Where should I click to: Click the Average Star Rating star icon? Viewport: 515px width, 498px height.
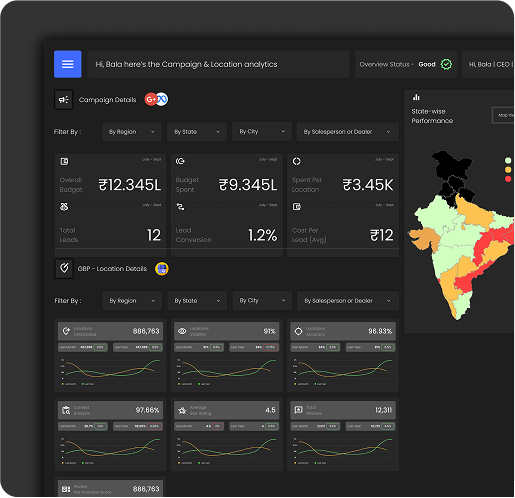[x=182, y=410]
